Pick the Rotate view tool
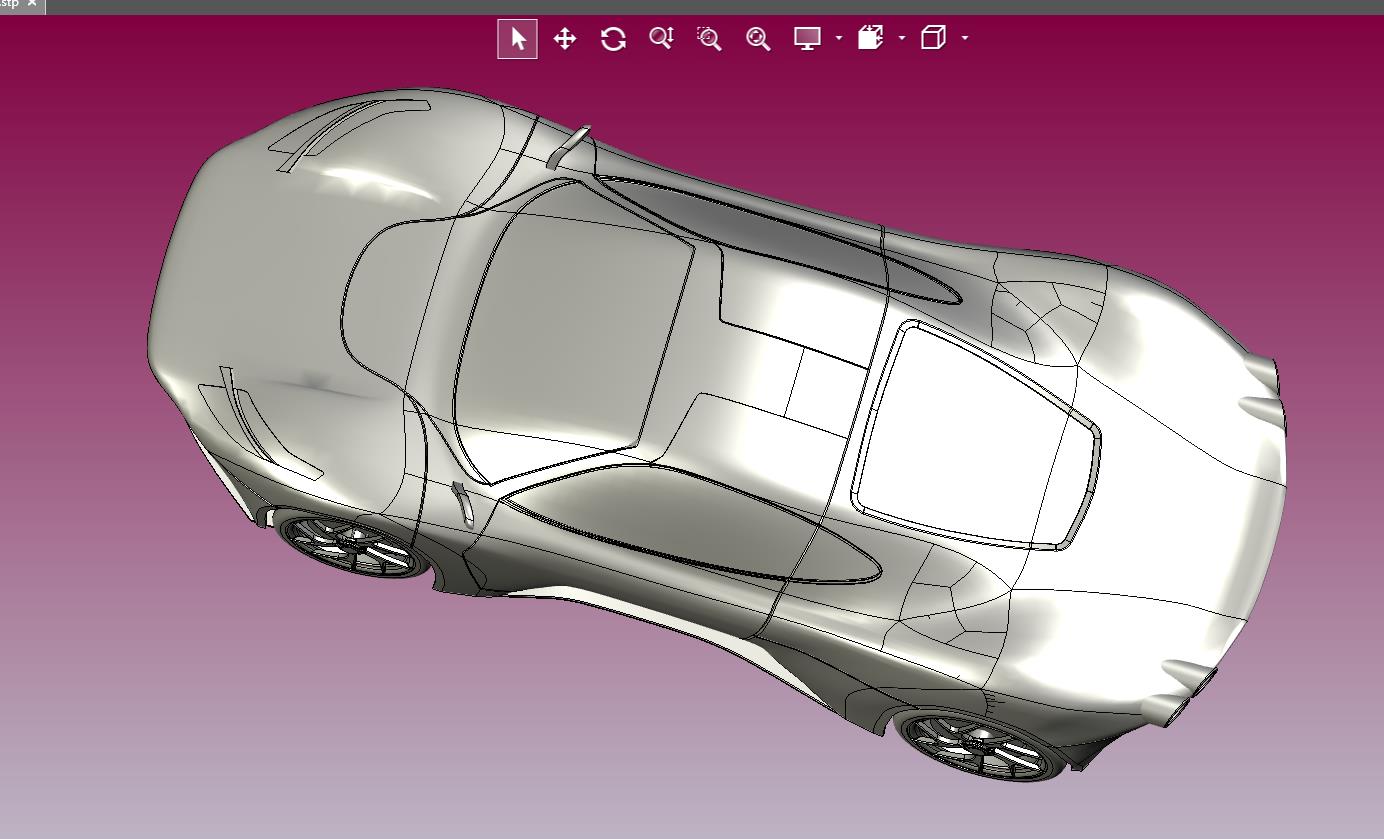Image resolution: width=1384 pixels, height=839 pixels. point(613,39)
